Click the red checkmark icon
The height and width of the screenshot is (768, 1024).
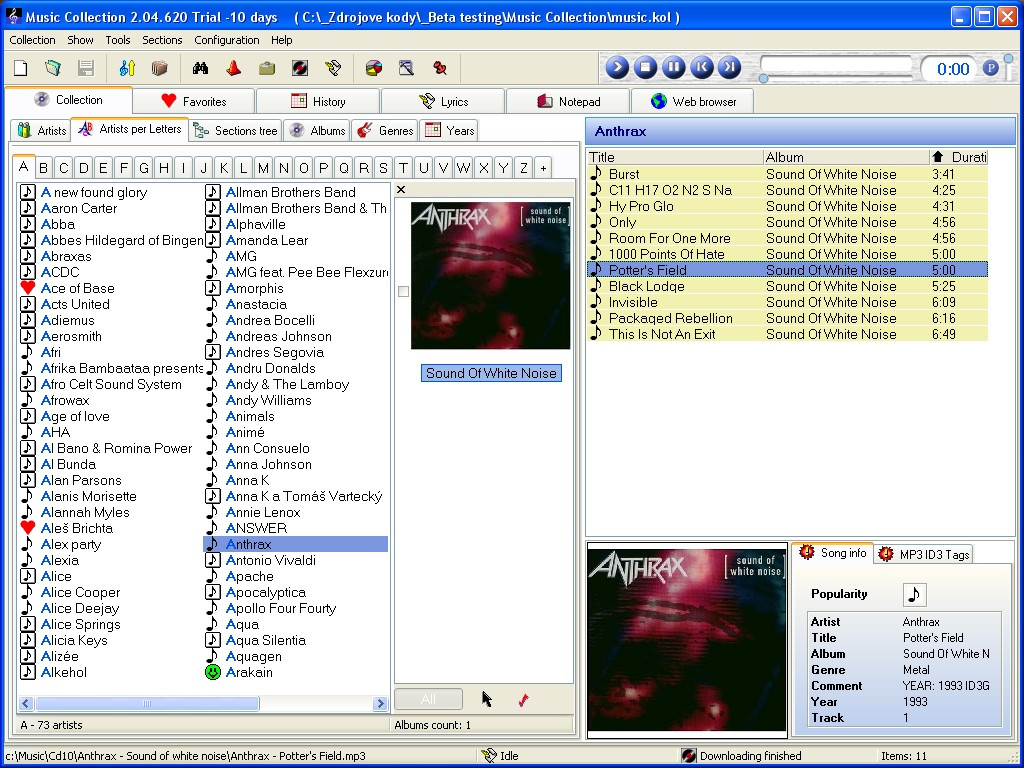click(523, 700)
